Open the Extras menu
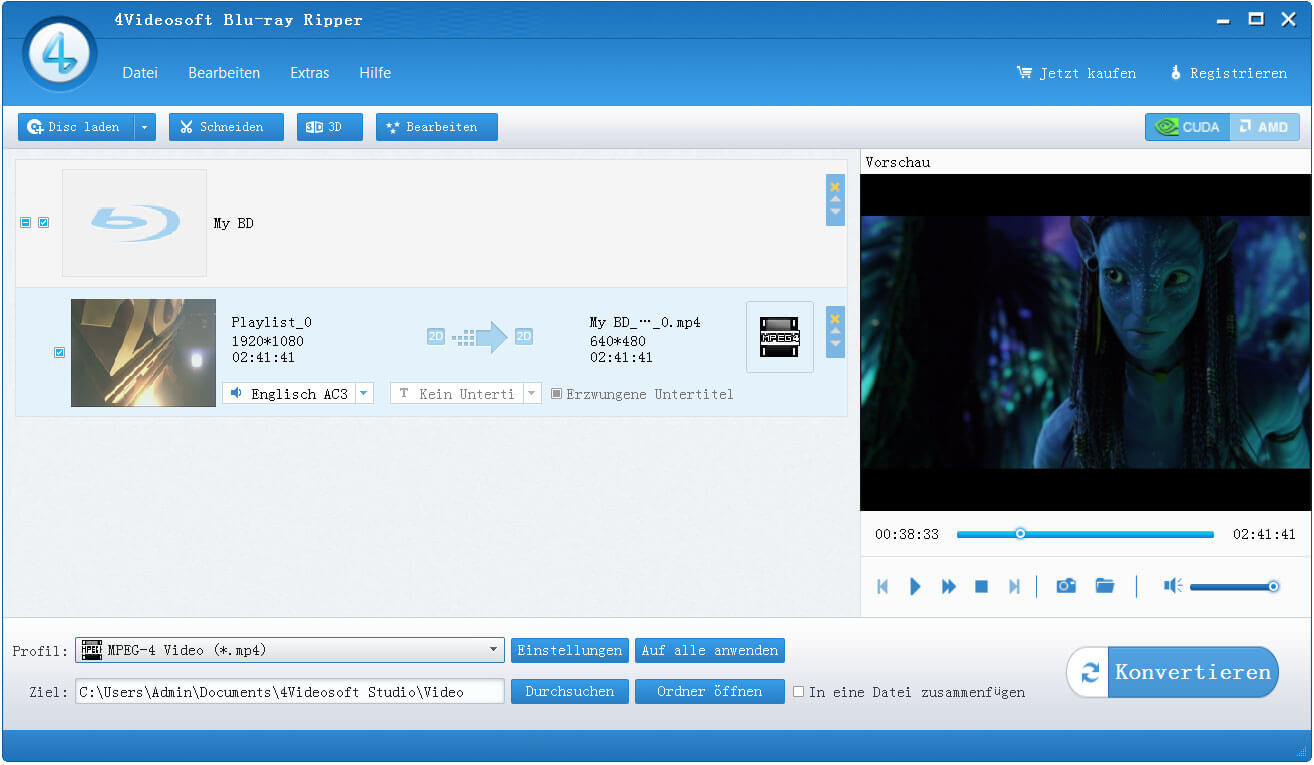Viewport: 1314px width, 765px height. [x=310, y=73]
